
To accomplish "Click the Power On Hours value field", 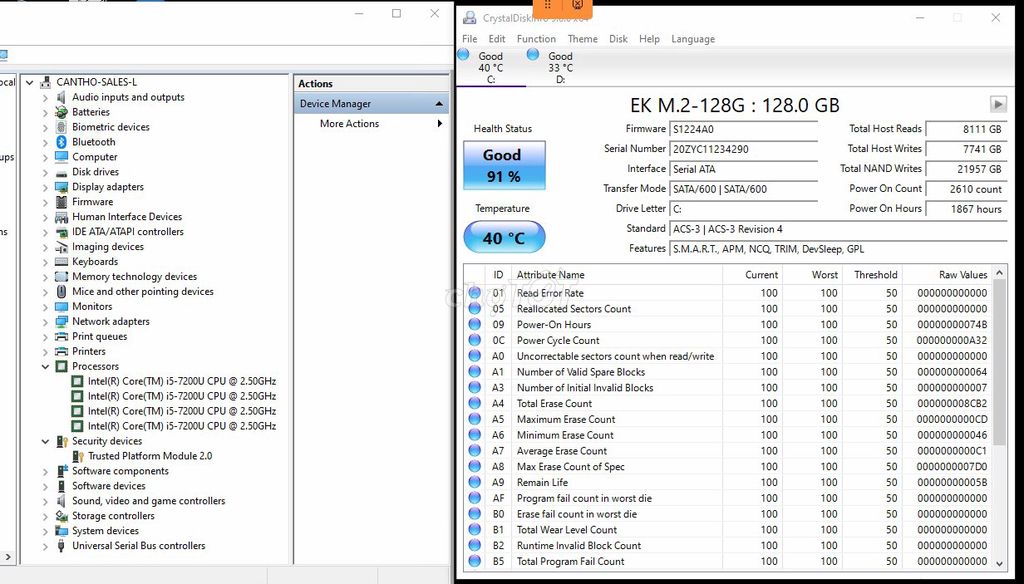I will tap(966, 209).
